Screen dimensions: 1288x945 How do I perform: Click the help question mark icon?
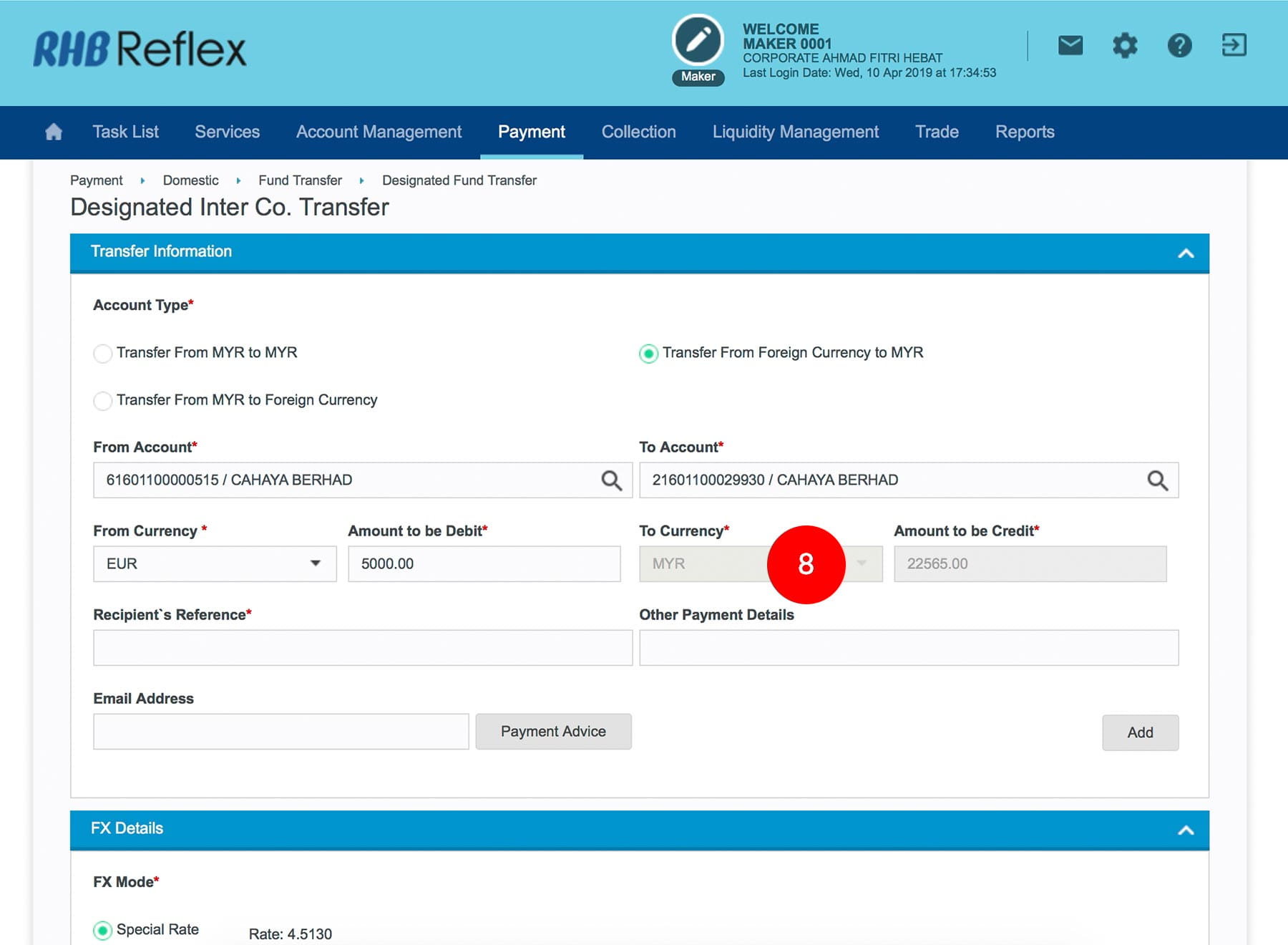tap(1179, 46)
